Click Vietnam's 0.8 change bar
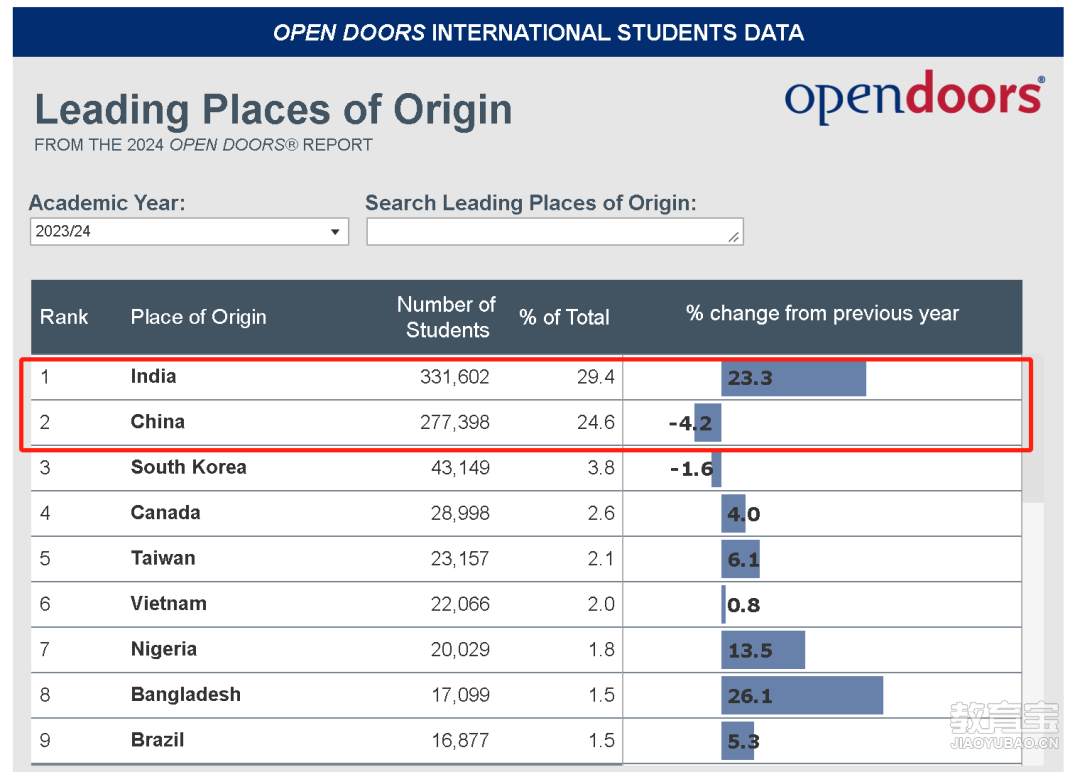The height and width of the screenshot is (772, 1080). pos(723,605)
